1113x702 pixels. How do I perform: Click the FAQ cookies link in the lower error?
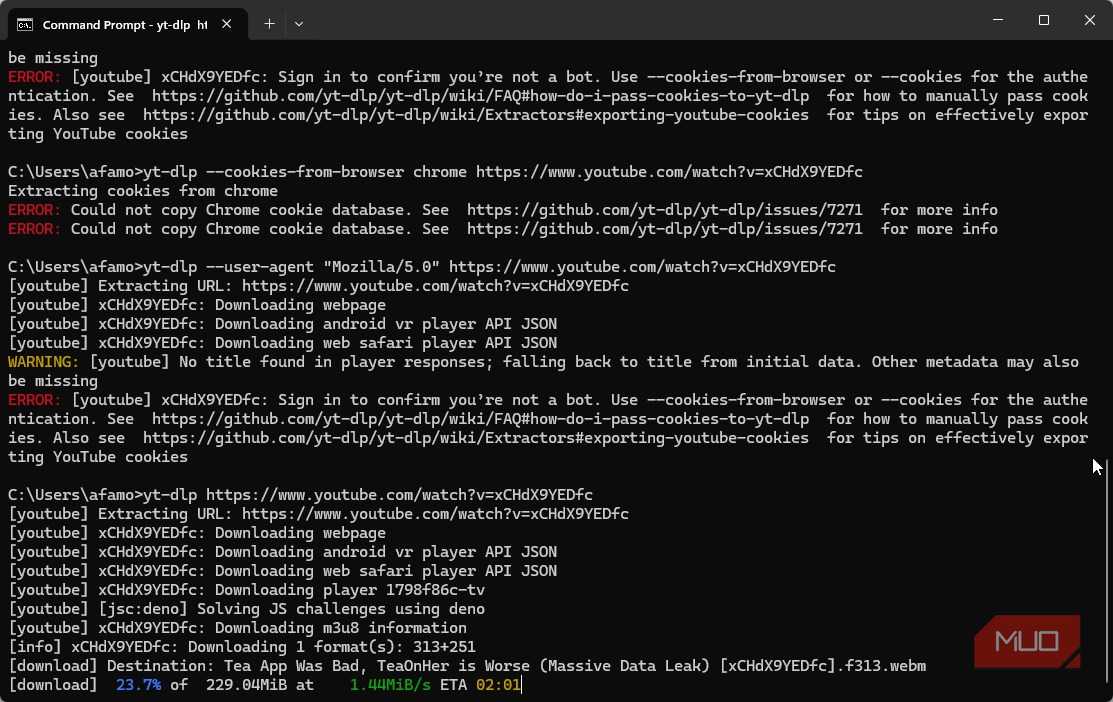coord(480,419)
